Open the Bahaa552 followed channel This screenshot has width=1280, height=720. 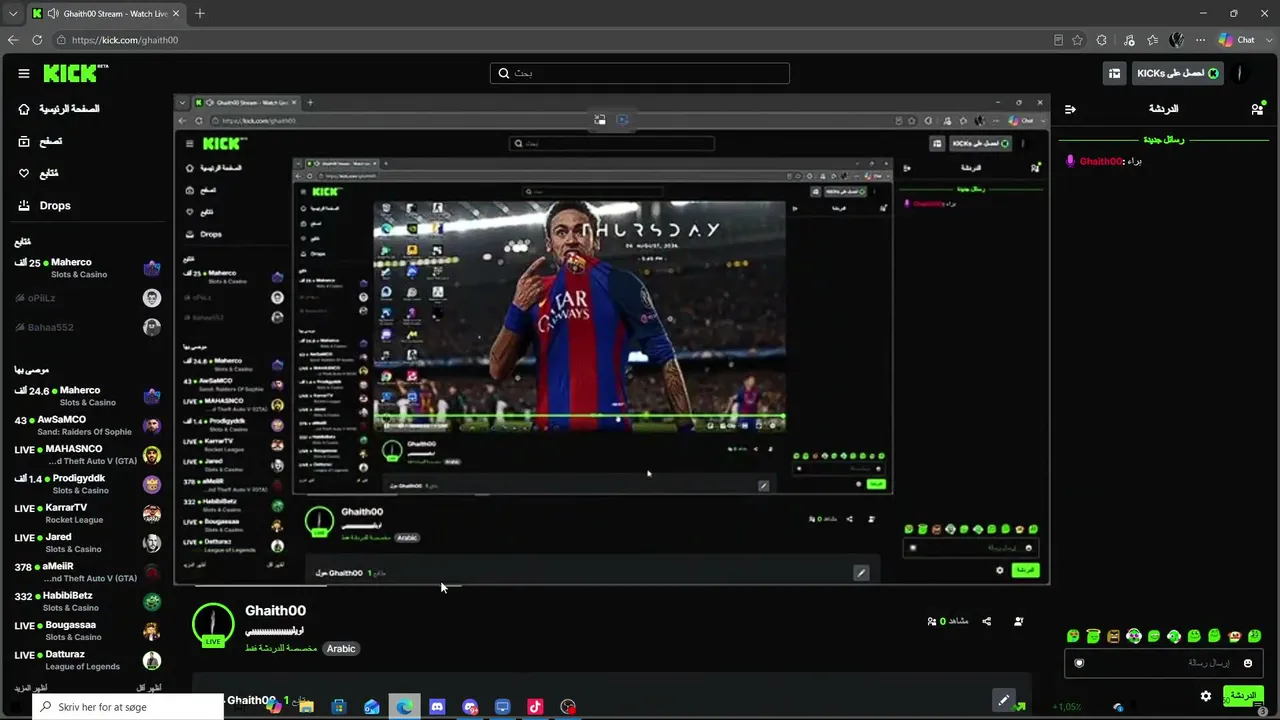point(88,327)
